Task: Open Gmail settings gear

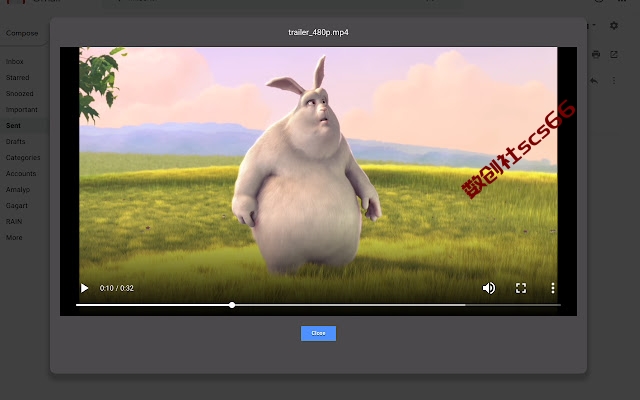Action: coord(614,26)
